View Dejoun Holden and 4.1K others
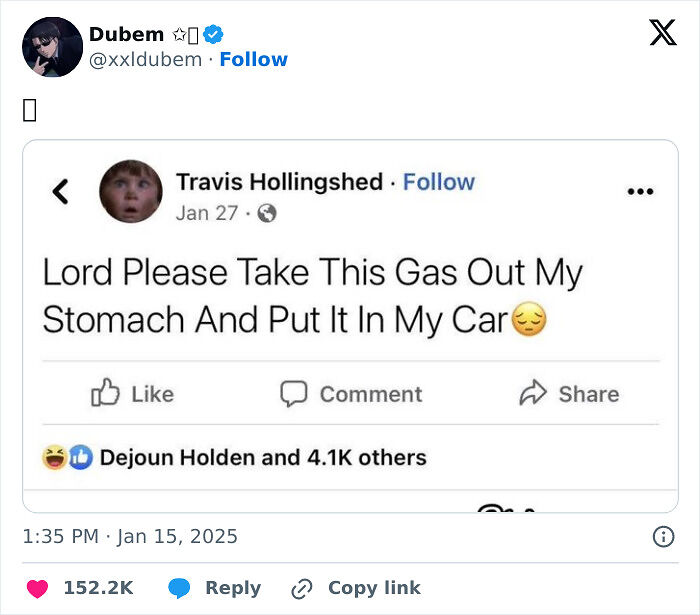Viewport: 700px width, 615px height. (263, 458)
